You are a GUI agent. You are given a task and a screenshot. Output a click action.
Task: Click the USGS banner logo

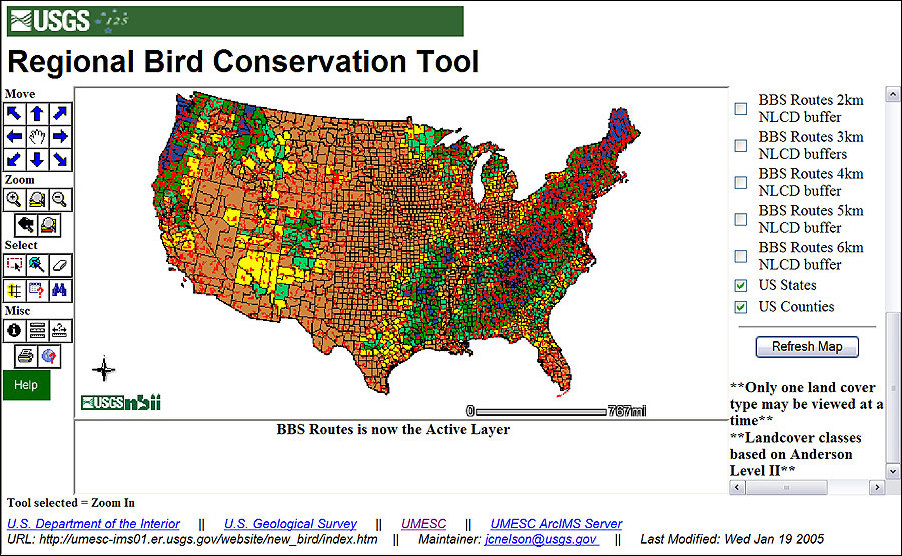coord(50,21)
